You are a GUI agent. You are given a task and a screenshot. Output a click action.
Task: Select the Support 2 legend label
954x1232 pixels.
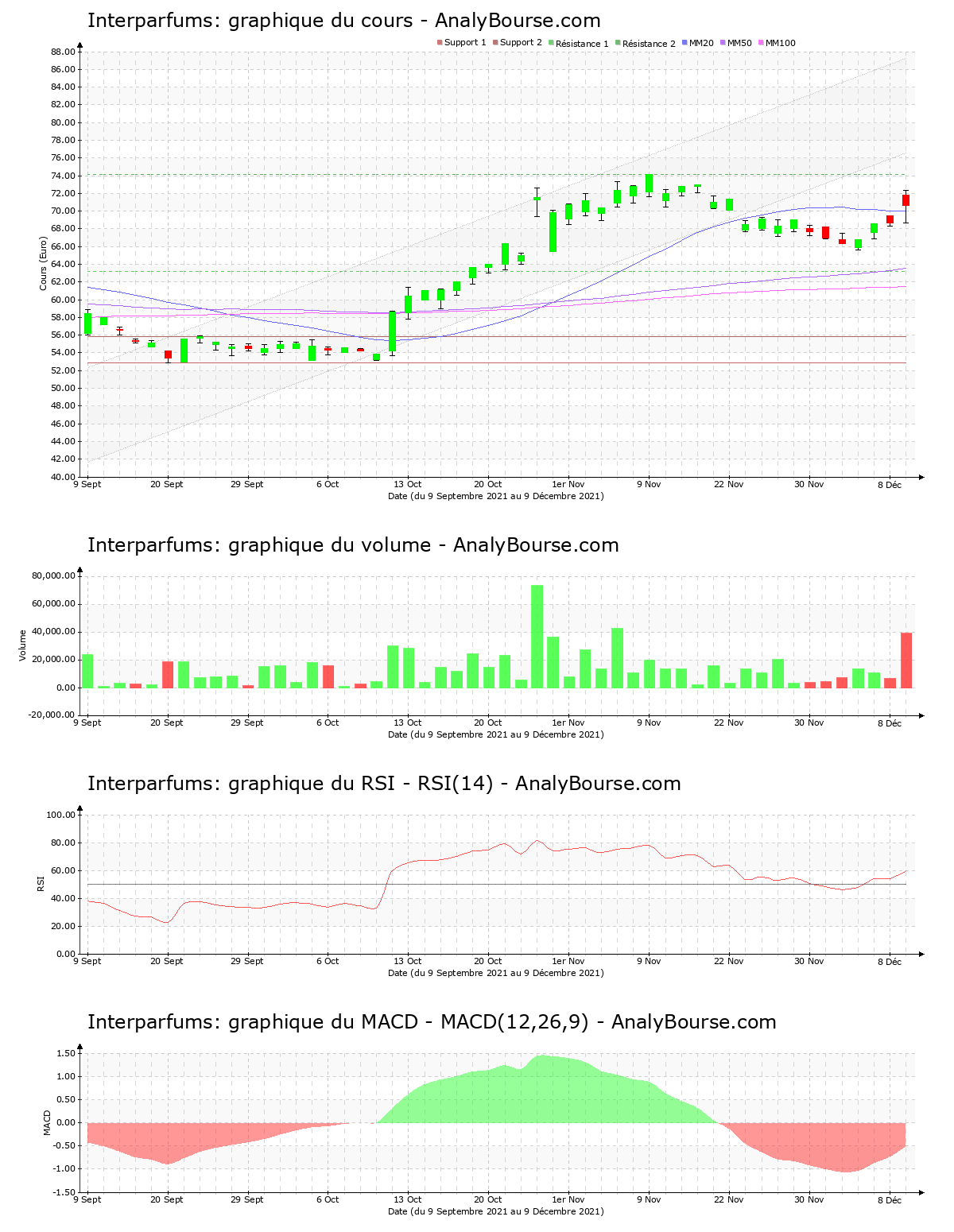click(521, 43)
